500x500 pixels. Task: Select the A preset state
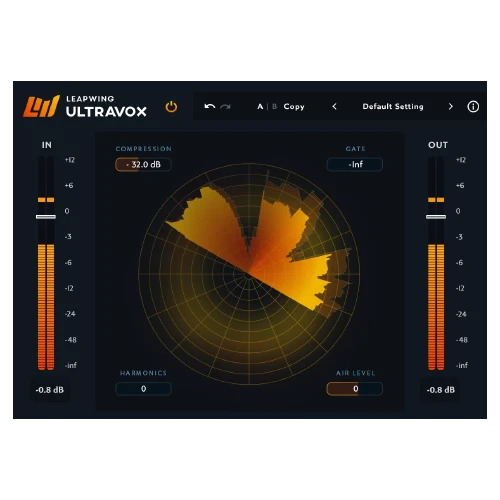(x=260, y=106)
